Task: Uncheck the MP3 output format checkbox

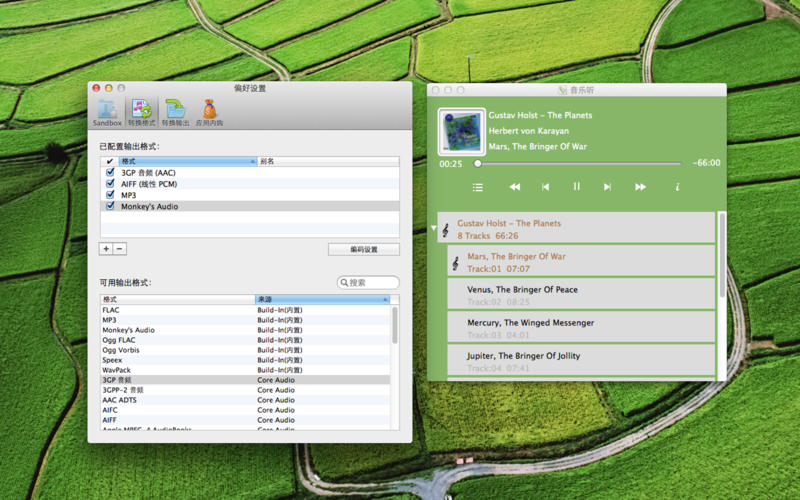Action: pyautogui.click(x=110, y=195)
